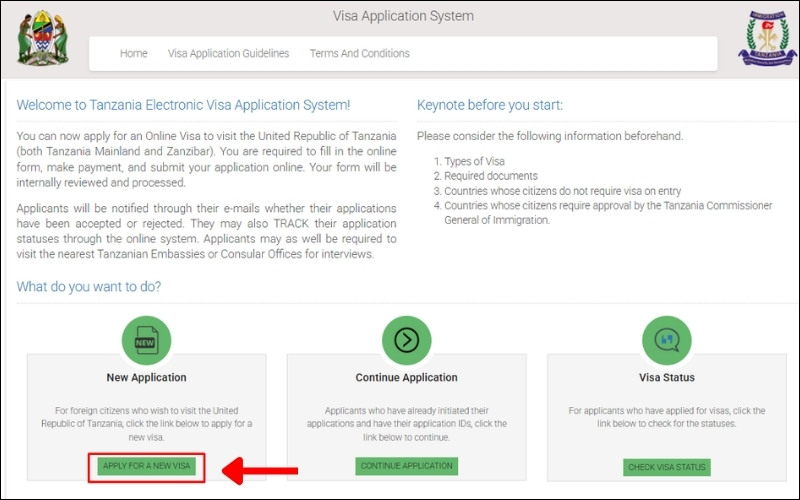Screen dimensions: 800x500
Task: Click the paragraph starting 'You can now apply'
Action: 206,159
